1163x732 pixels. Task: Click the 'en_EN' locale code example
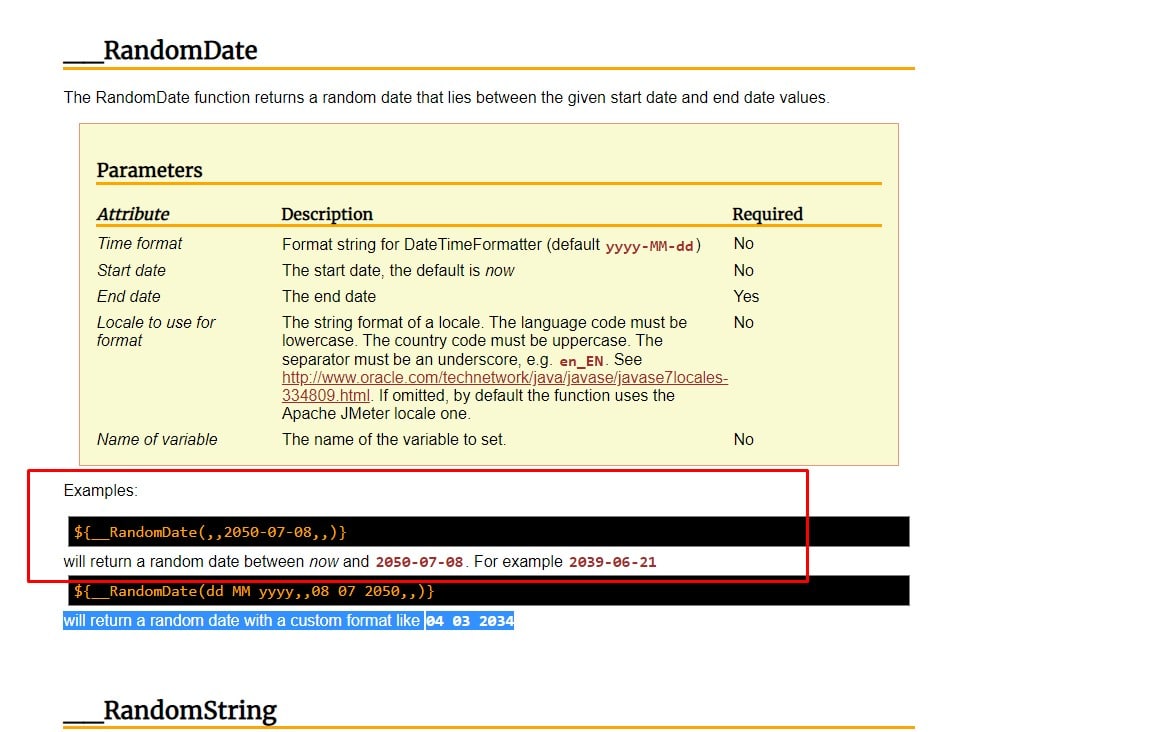(x=582, y=361)
